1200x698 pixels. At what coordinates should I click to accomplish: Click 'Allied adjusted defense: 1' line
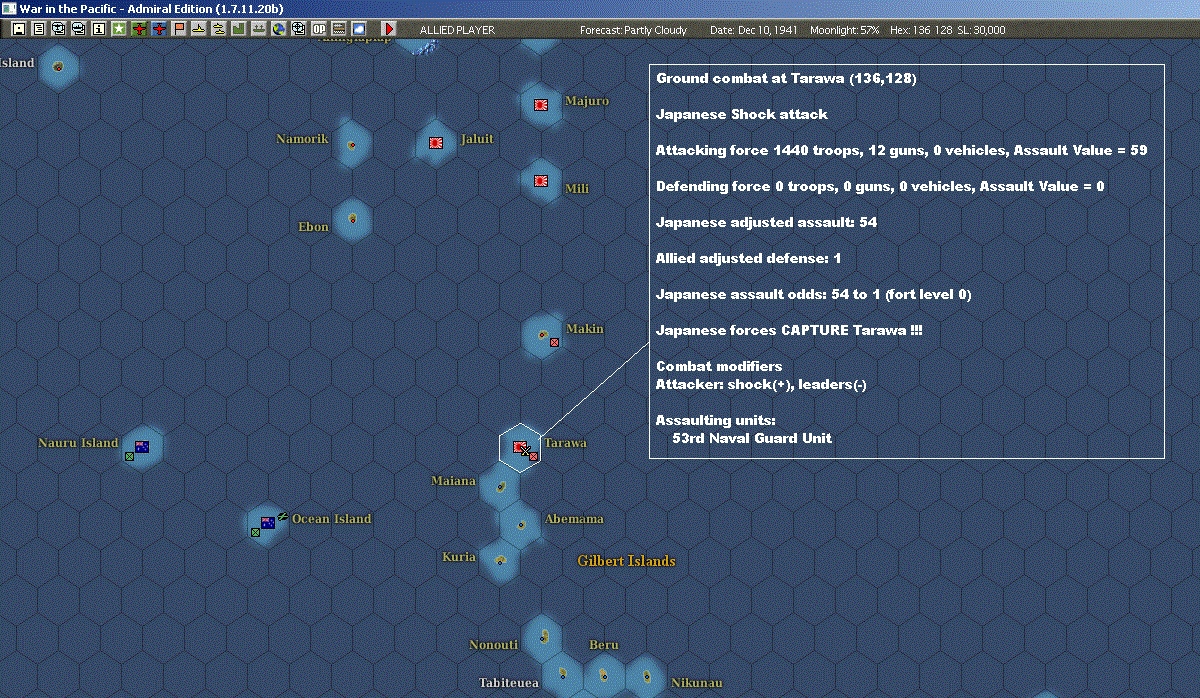click(748, 259)
